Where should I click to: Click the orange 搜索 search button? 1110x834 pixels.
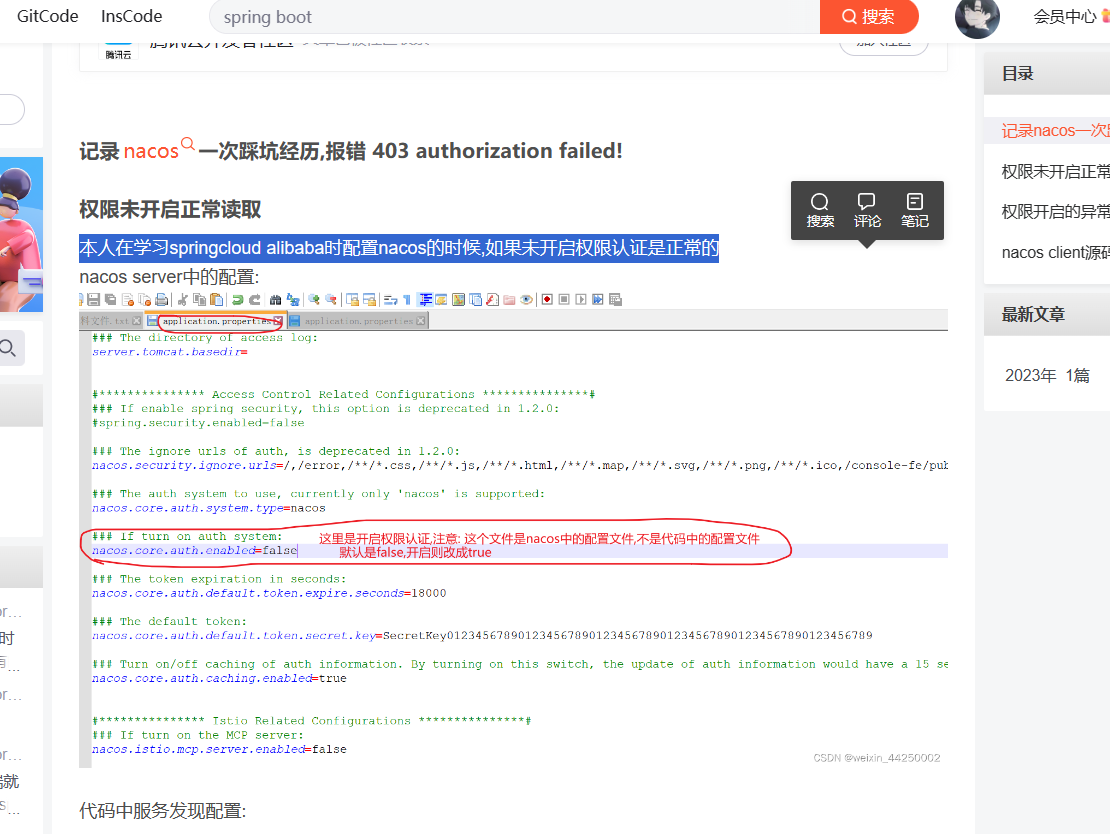[x=869, y=16]
